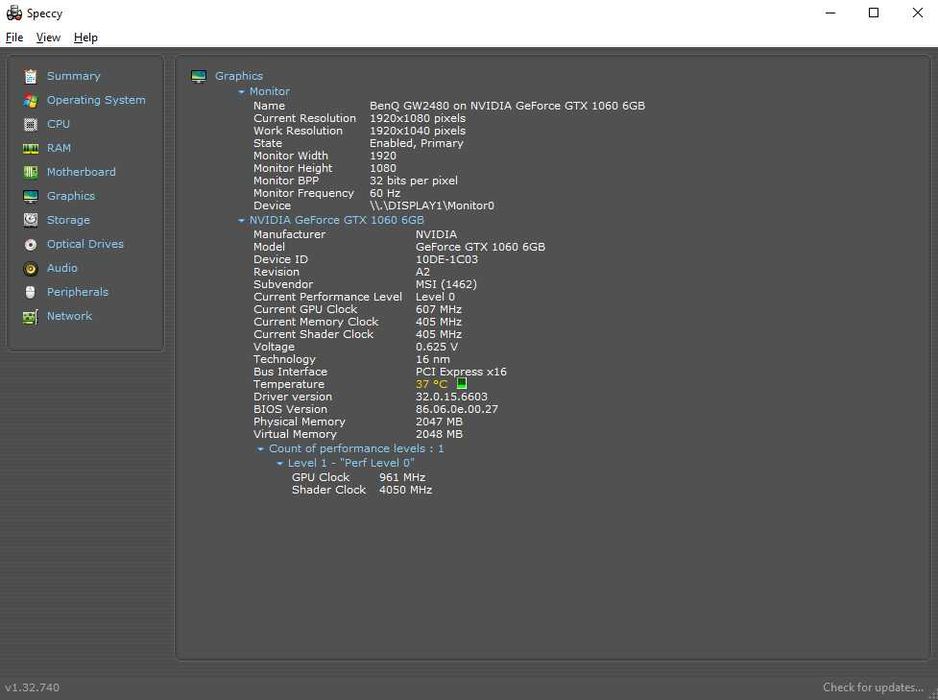Click Check for updates link
This screenshot has height=700, width=938.
pyautogui.click(x=873, y=687)
